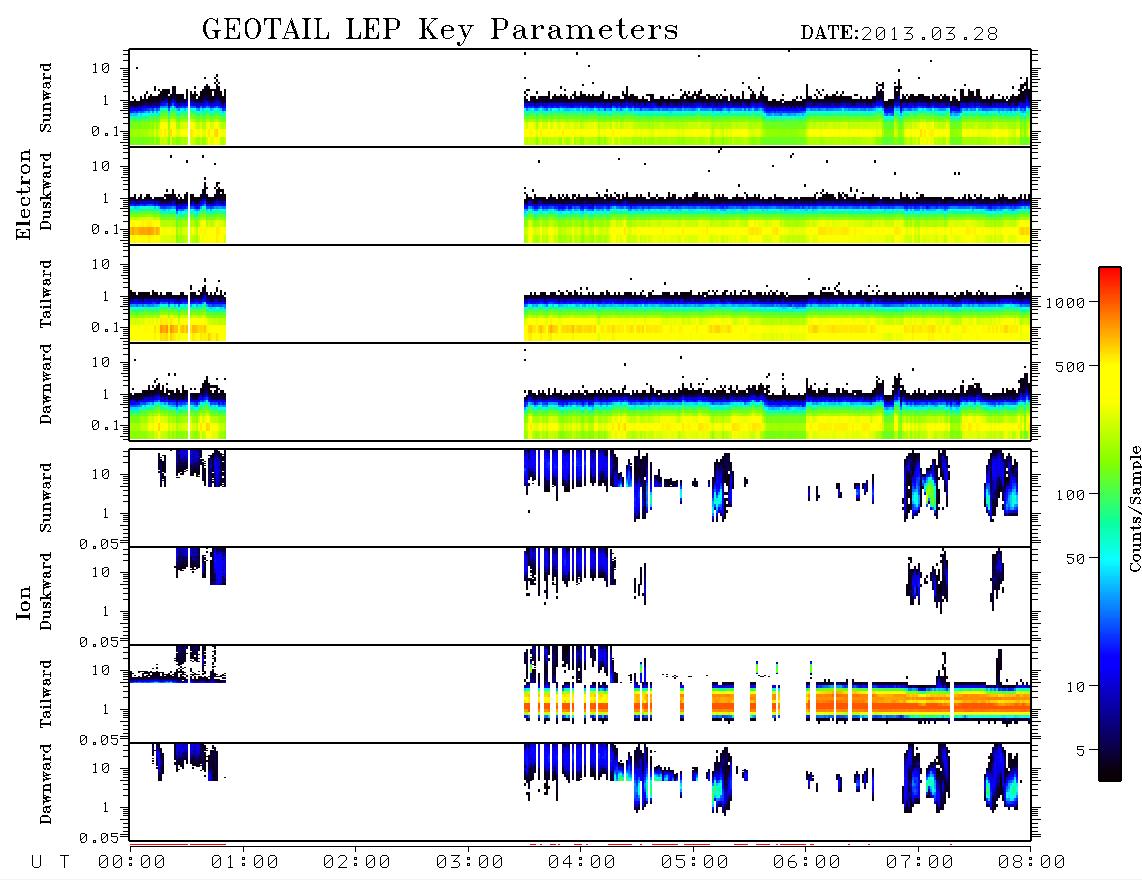Click the '5' color bar tick

point(1080,751)
